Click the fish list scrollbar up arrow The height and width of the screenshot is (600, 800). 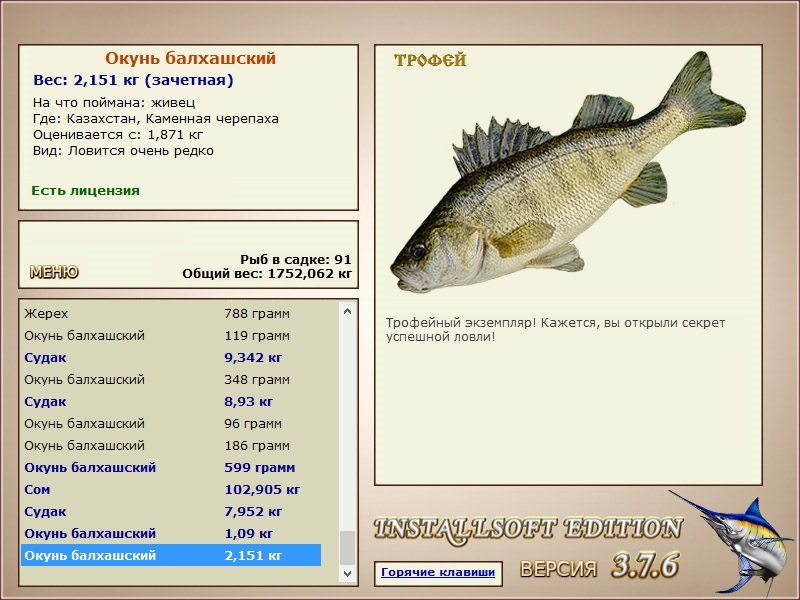pos(347,311)
